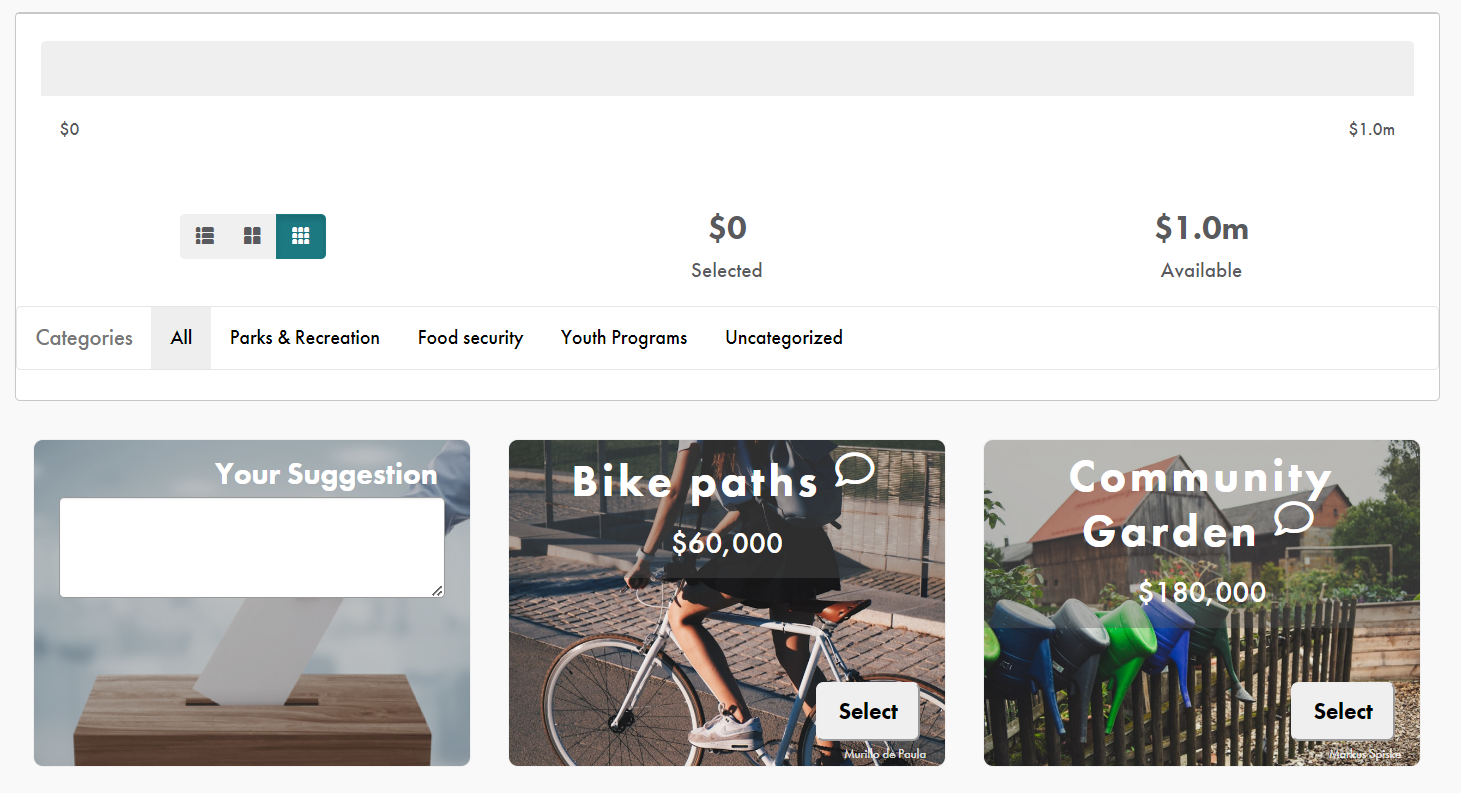Switch to list view layout
Viewport: 1461px width, 793px height.
click(x=205, y=236)
